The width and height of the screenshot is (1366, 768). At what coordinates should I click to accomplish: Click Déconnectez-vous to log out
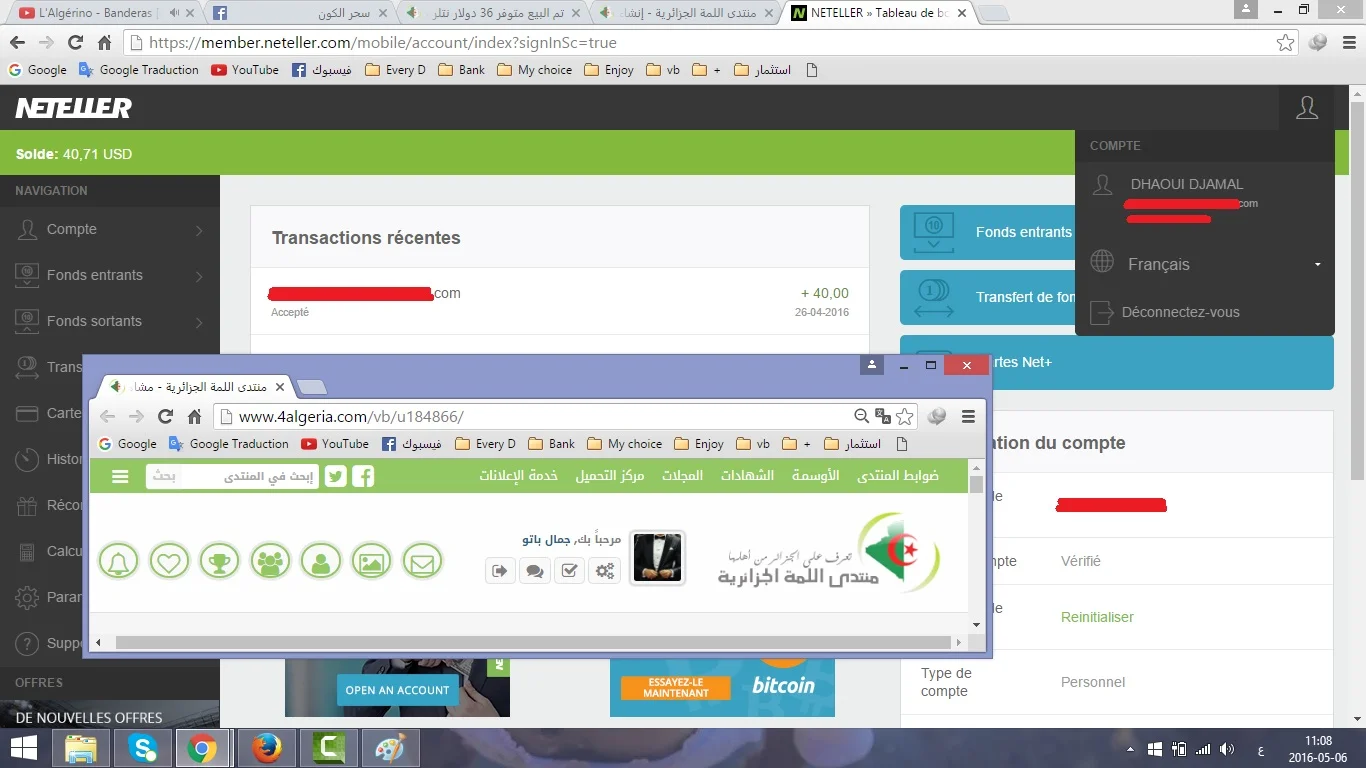(1180, 312)
